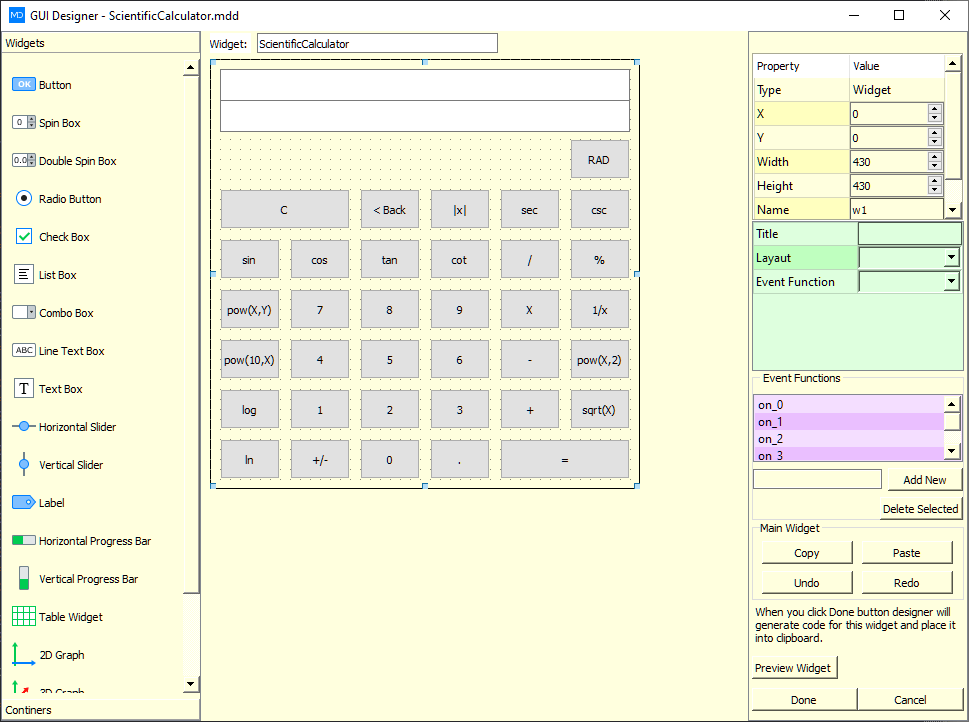
Task: Select the sqrt(X) button on canvas
Action: (x=599, y=409)
